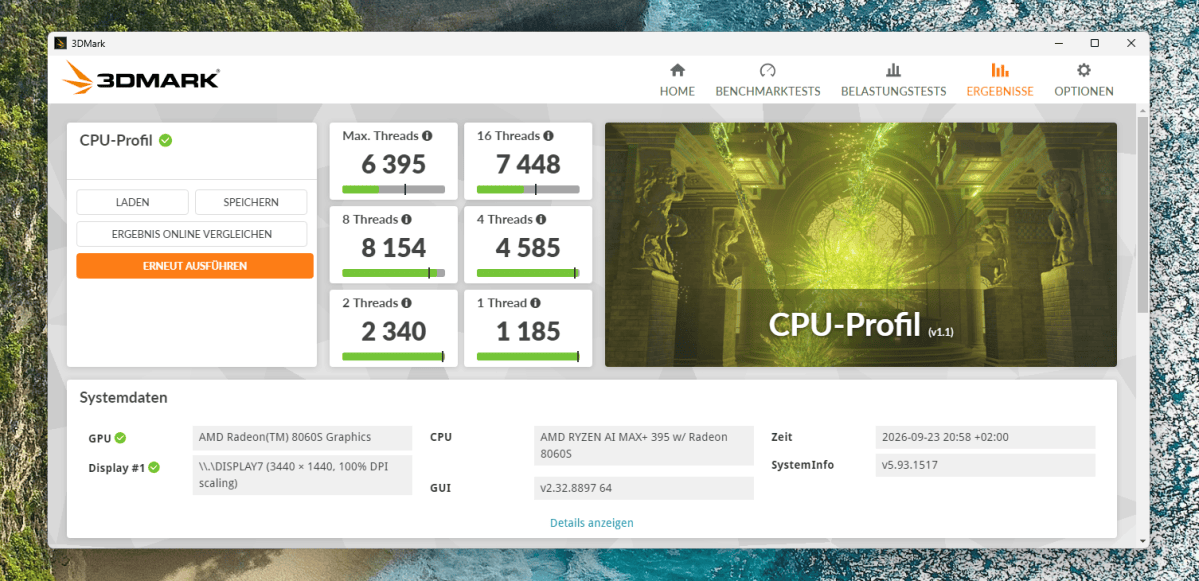Click the 2 Threads score bar

[x=394, y=356]
